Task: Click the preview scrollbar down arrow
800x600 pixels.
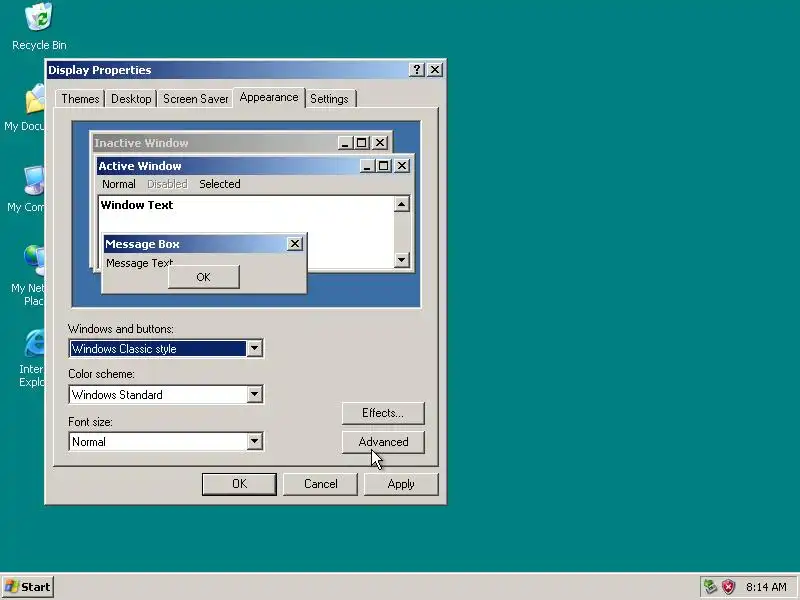Action: pyautogui.click(x=402, y=260)
